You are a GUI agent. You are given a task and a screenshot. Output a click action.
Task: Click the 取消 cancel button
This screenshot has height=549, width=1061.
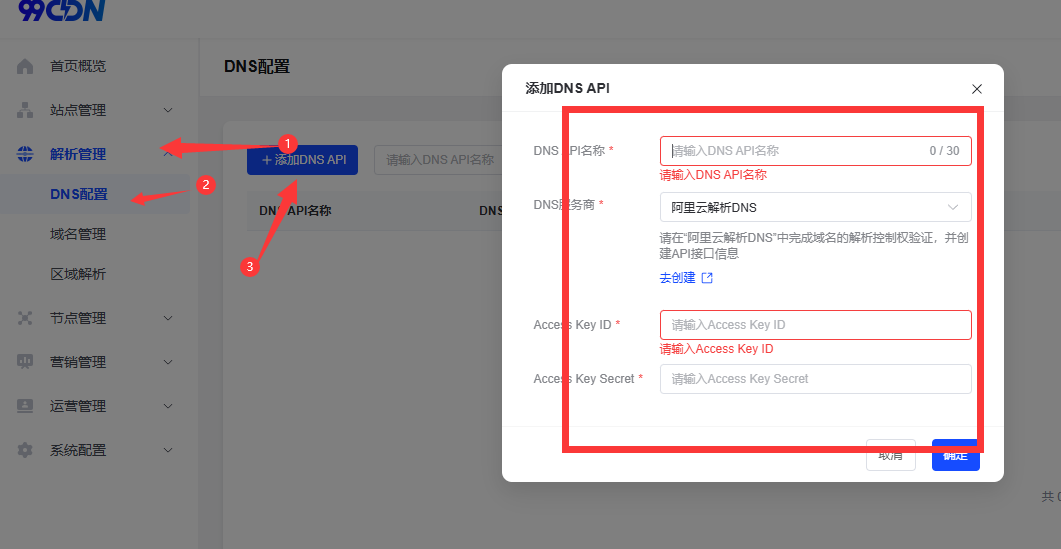click(890, 455)
